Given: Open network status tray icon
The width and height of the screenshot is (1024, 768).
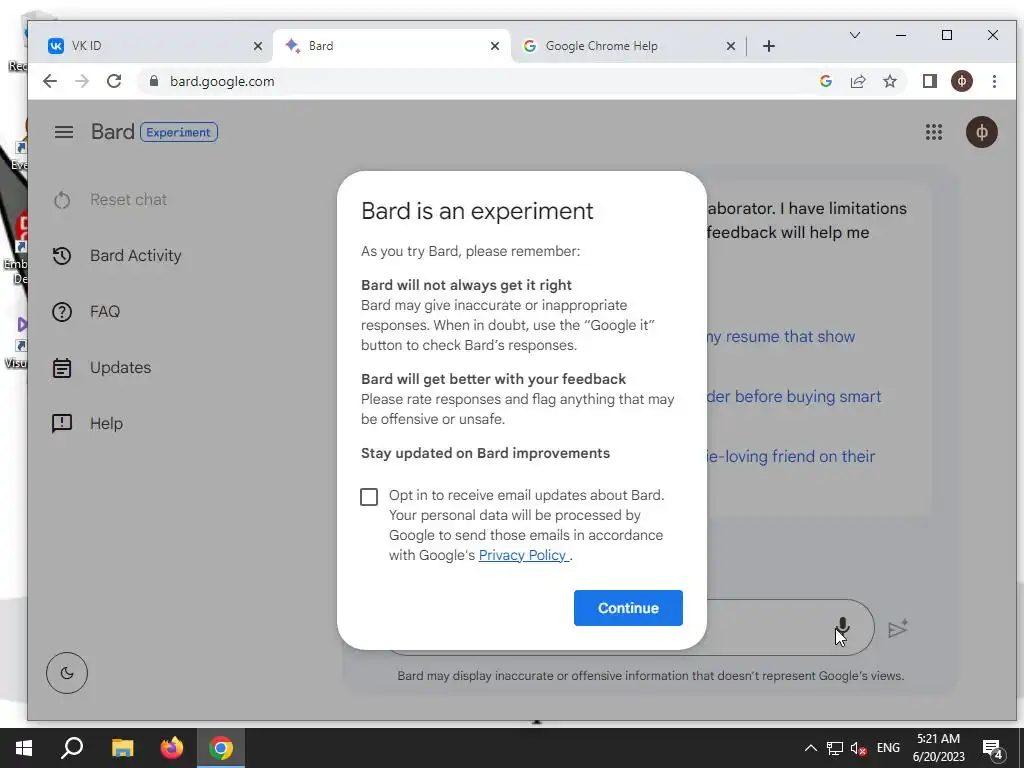Looking at the screenshot, I should point(835,748).
